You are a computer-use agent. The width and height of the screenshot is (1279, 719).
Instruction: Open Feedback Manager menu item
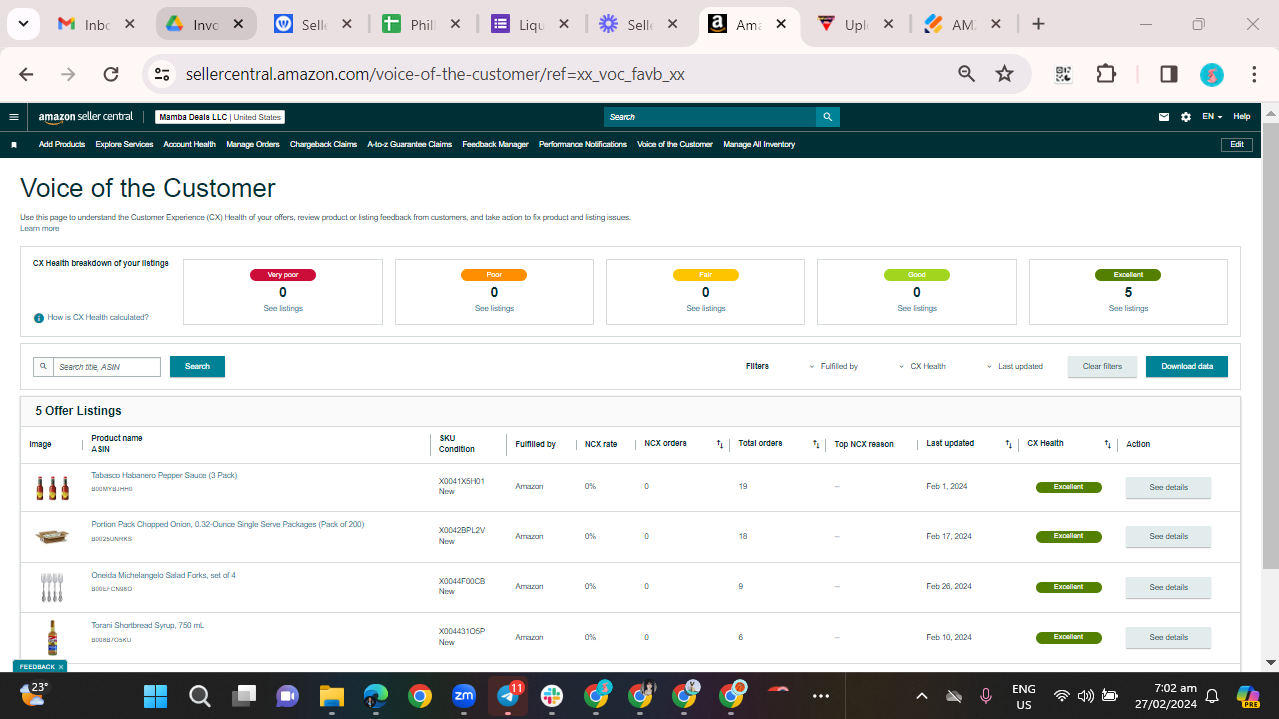point(495,145)
